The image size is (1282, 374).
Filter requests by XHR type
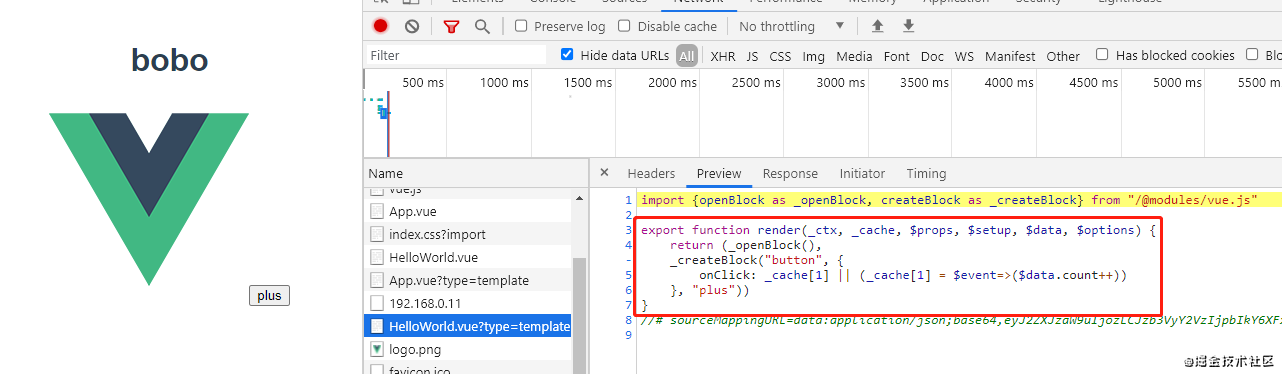click(x=723, y=56)
